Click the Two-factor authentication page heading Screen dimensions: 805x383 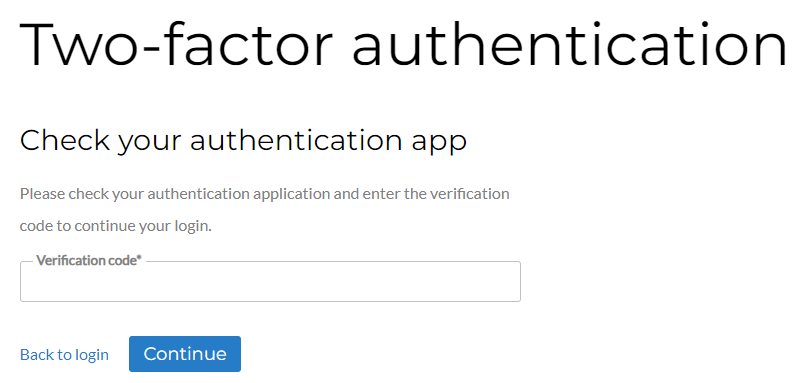click(403, 43)
